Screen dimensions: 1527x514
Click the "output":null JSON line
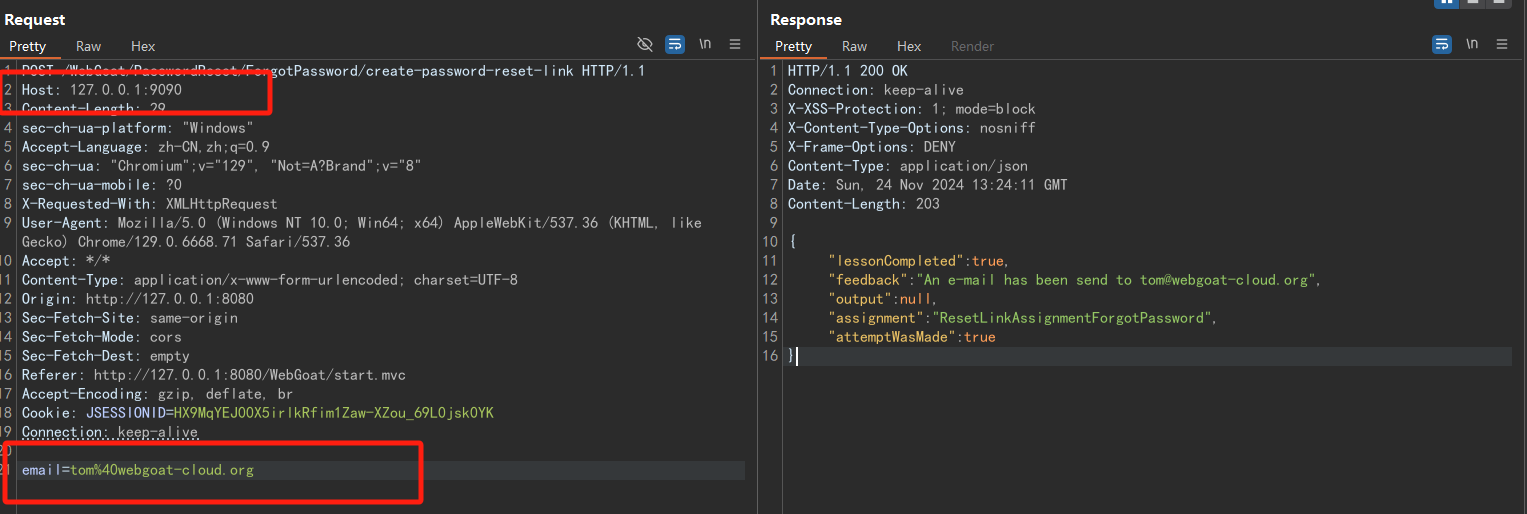point(883,299)
